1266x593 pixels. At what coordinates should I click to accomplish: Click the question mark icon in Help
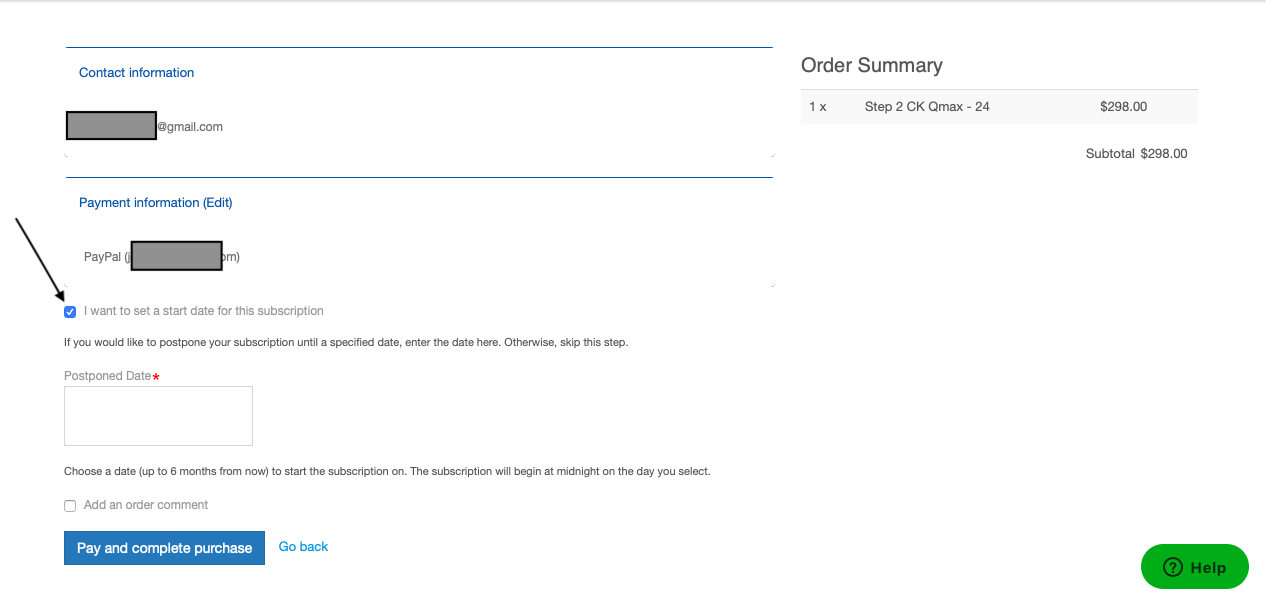(x=1173, y=567)
